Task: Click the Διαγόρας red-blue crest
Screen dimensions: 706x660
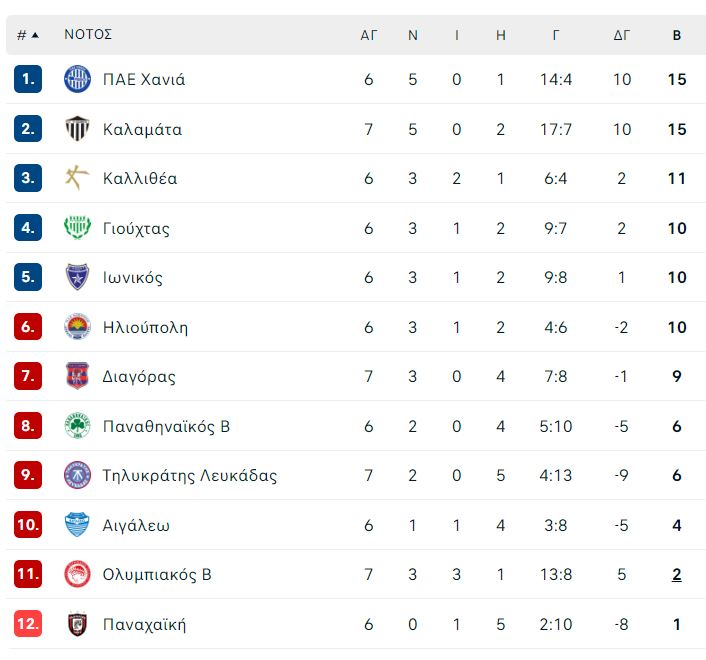Action: [x=77, y=376]
